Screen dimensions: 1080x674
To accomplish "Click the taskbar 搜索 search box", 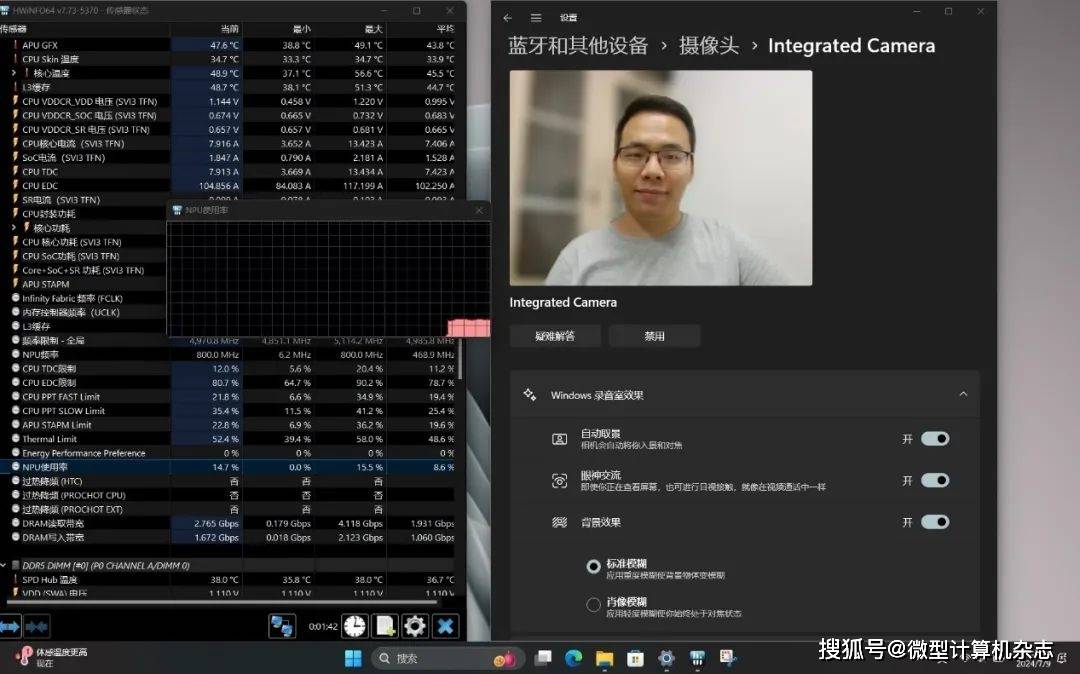I will pyautogui.click(x=448, y=659).
